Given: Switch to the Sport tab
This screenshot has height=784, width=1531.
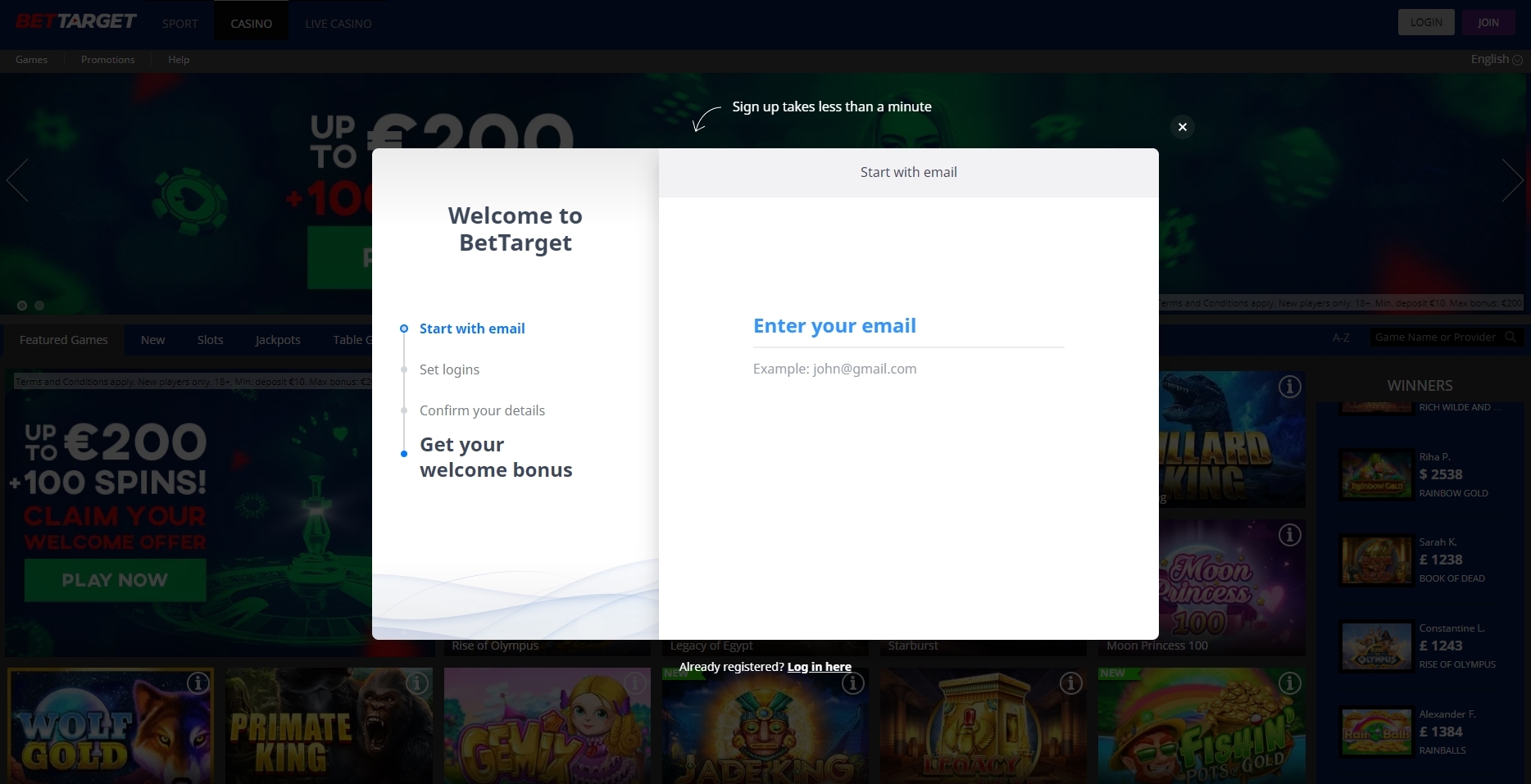Looking at the screenshot, I should 179,24.
